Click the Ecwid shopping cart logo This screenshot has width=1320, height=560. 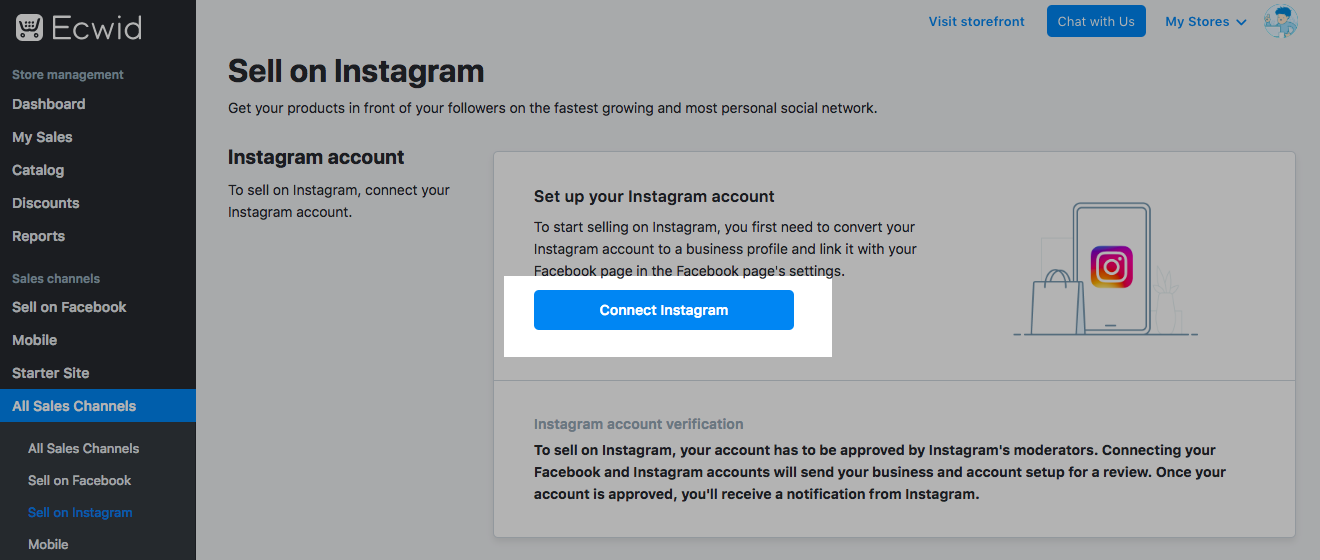point(29,27)
